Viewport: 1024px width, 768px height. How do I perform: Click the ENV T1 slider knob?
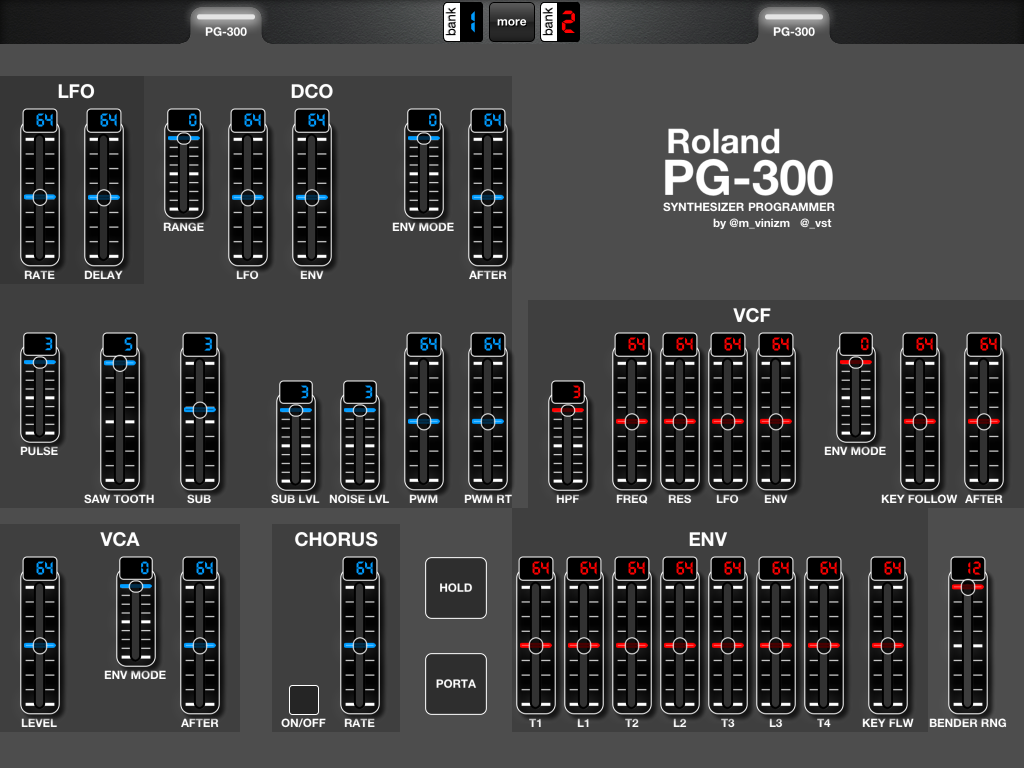pyautogui.click(x=536, y=645)
